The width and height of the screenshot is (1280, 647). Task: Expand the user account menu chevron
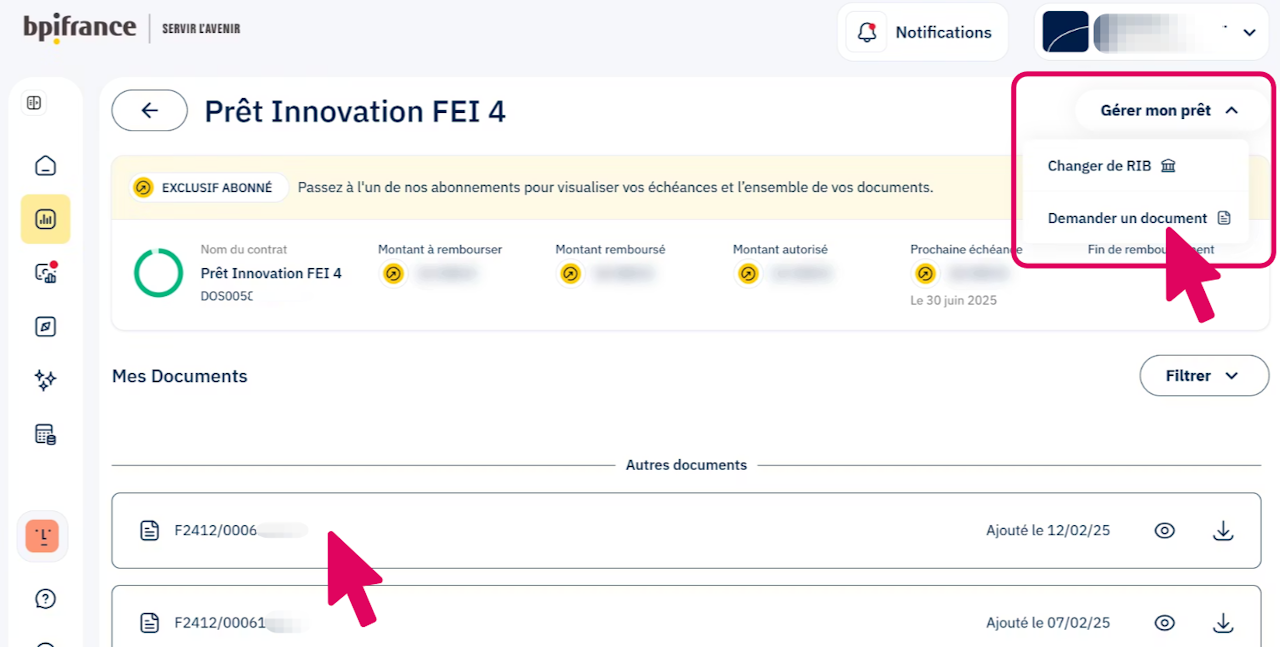(1249, 33)
